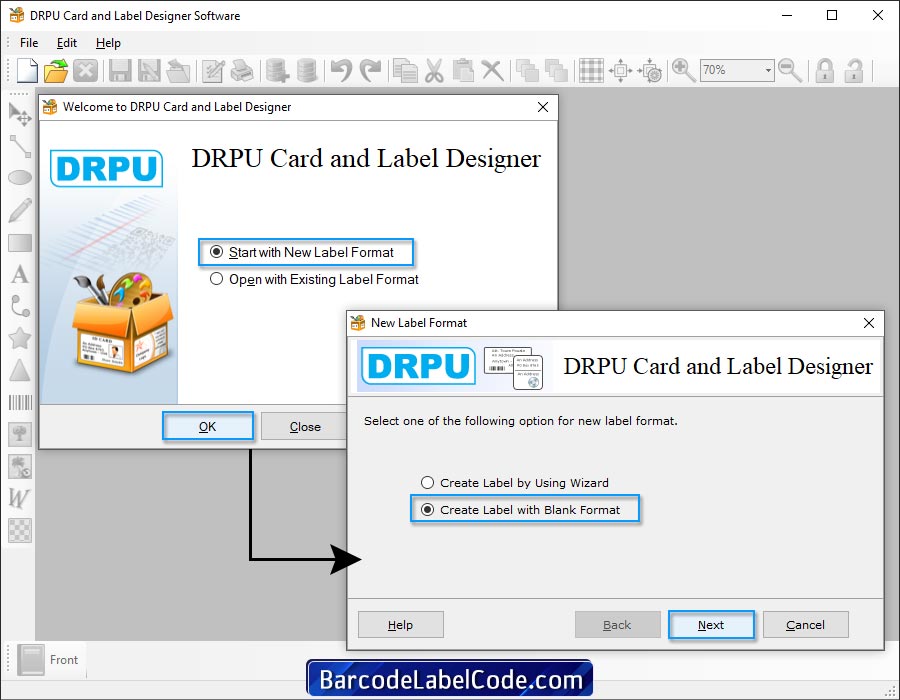
Task: Select the Rectangle shape tool
Action: click(x=20, y=243)
